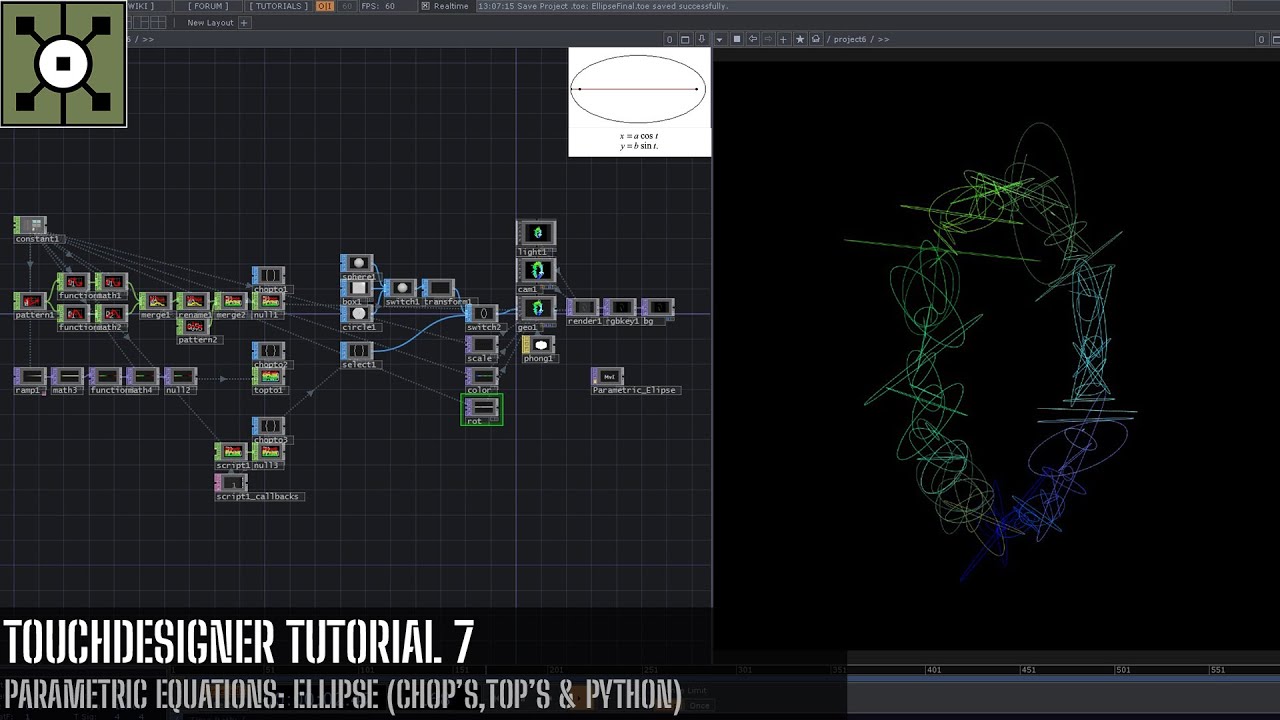
Task: Toggle the power O|I button
Action: [x=325, y=6]
